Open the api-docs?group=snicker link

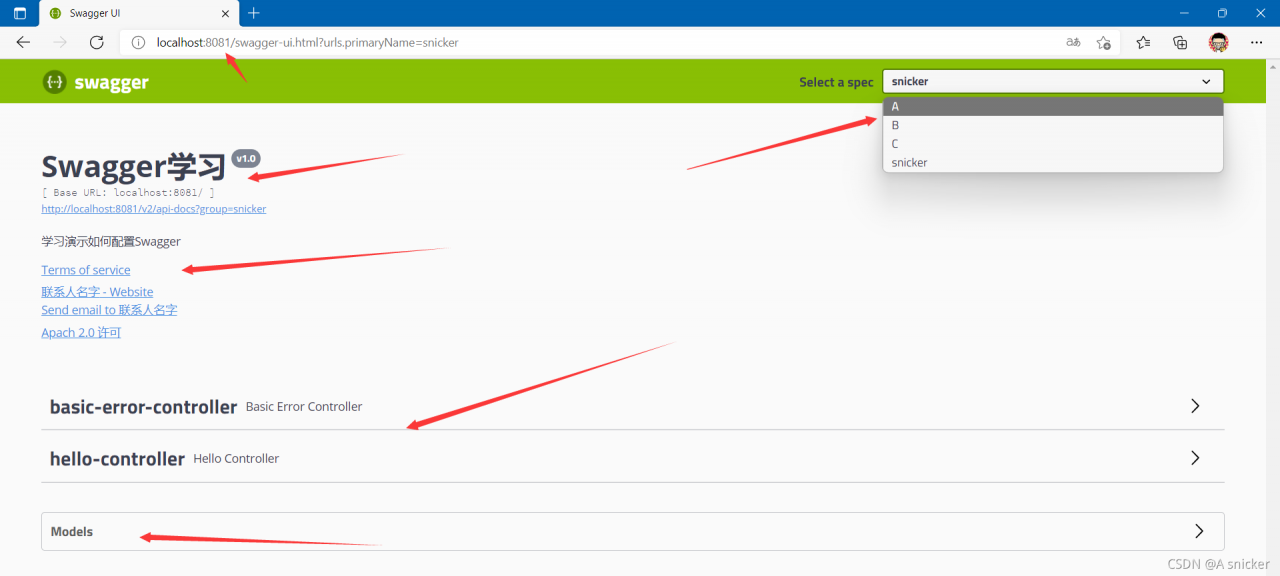pyautogui.click(x=154, y=209)
